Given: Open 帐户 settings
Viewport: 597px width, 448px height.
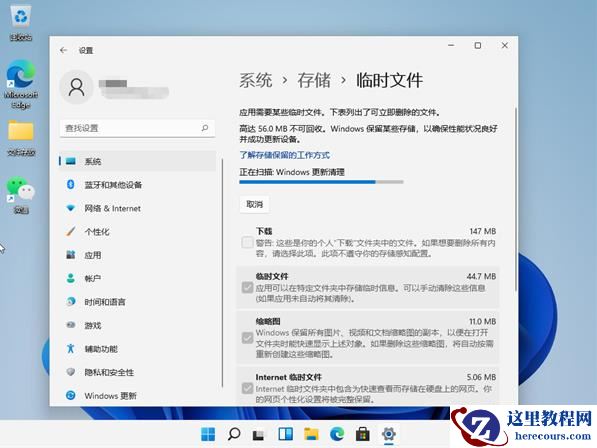Looking at the screenshot, I should click(137, 278).
